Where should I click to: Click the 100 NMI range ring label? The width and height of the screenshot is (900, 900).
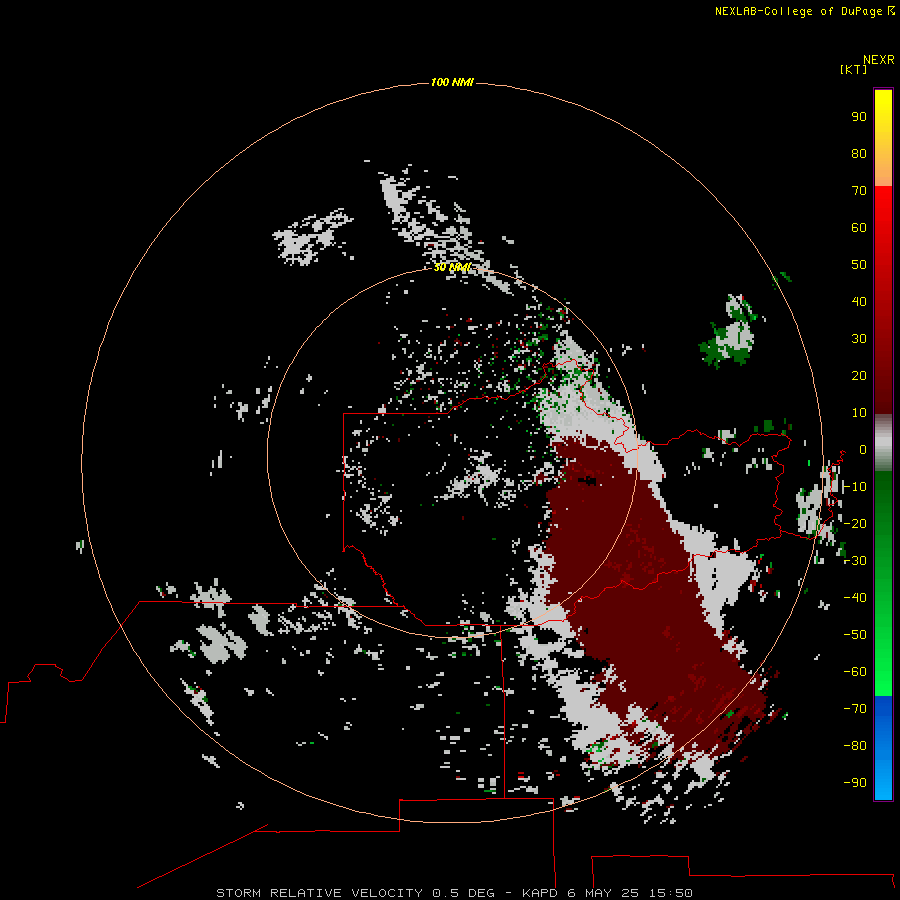(x=452, y=83)
